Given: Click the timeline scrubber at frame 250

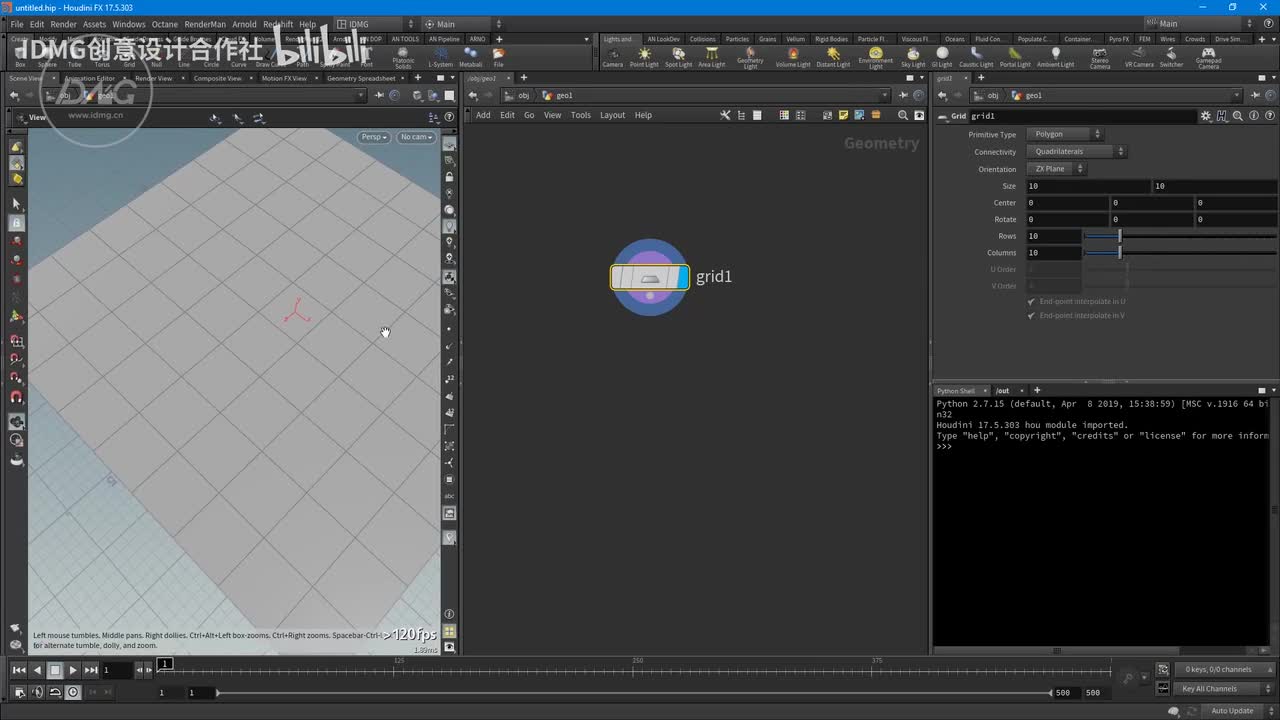Looking at the screenshot, I should 637,670.
